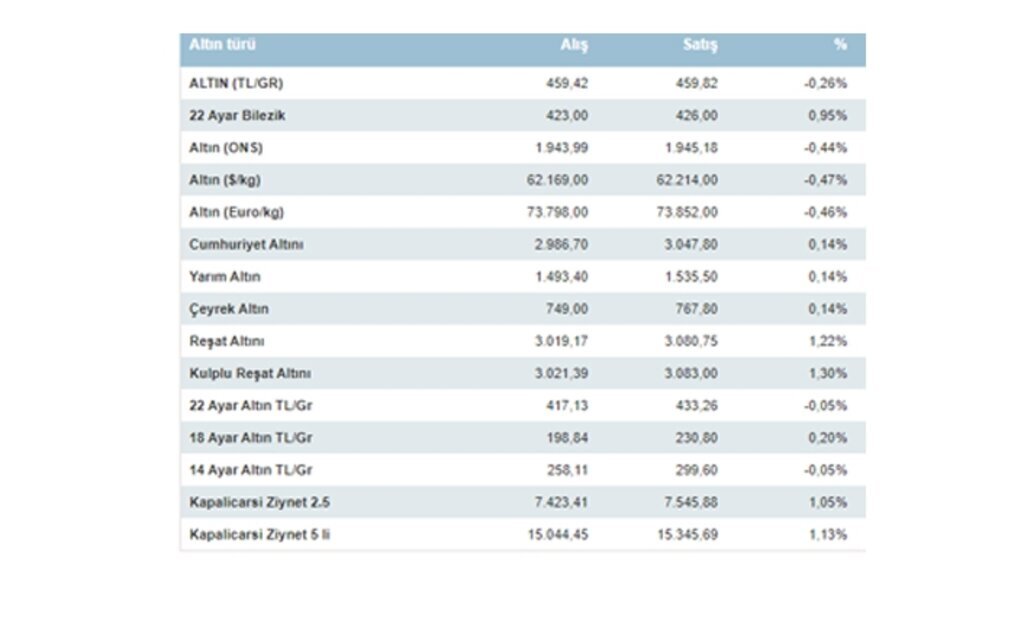Open the Çeyrek Altın entry
Screen dimensions: 1024x625
point(229,309)
